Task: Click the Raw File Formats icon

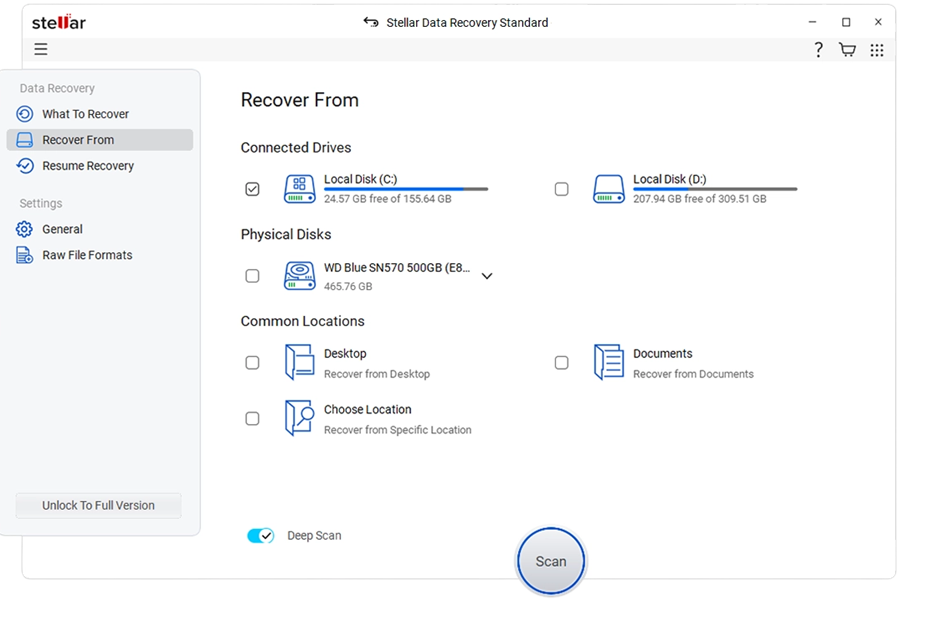Action: tap(24, 255)
